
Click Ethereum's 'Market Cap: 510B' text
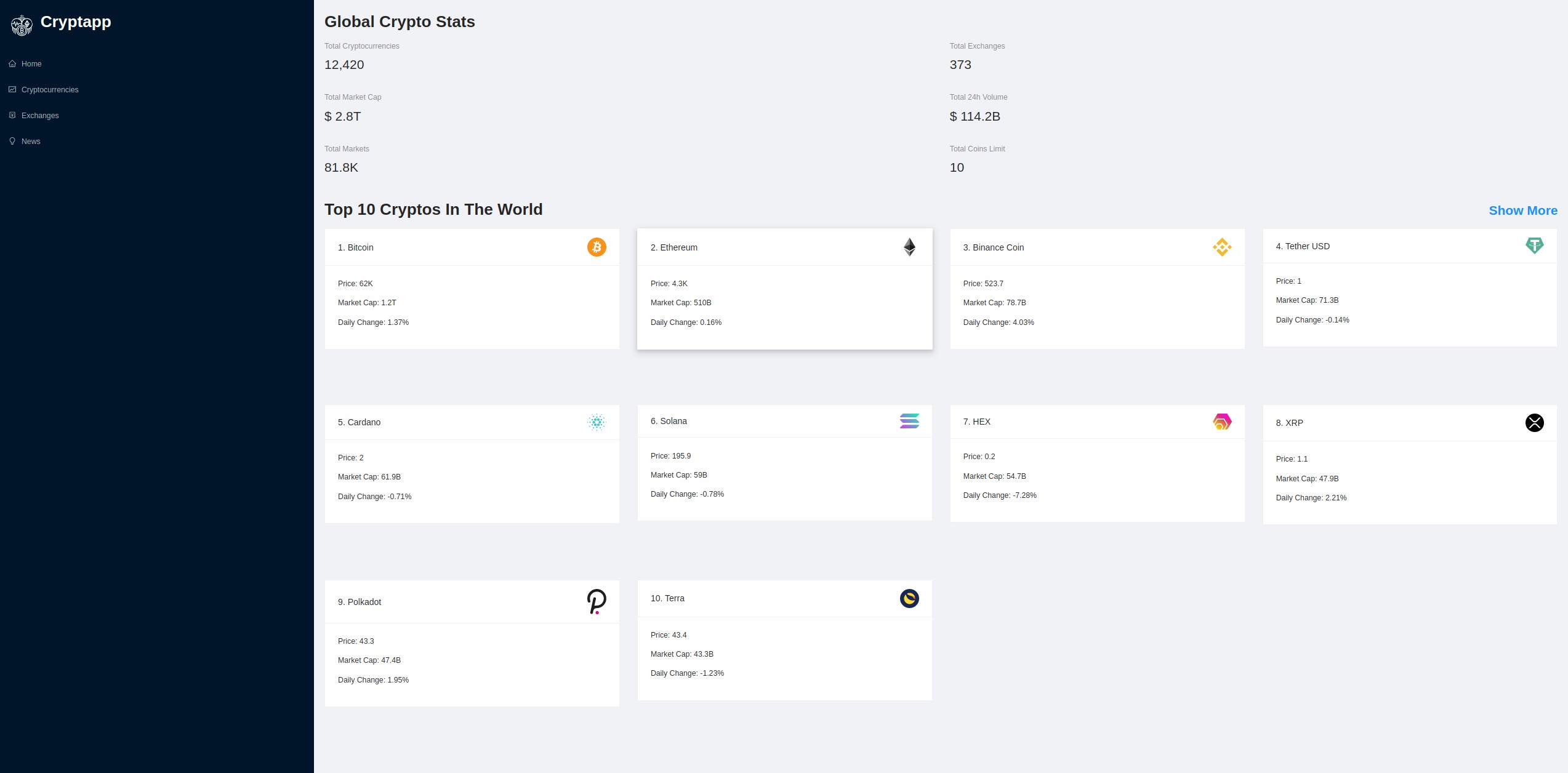[681, 303]
